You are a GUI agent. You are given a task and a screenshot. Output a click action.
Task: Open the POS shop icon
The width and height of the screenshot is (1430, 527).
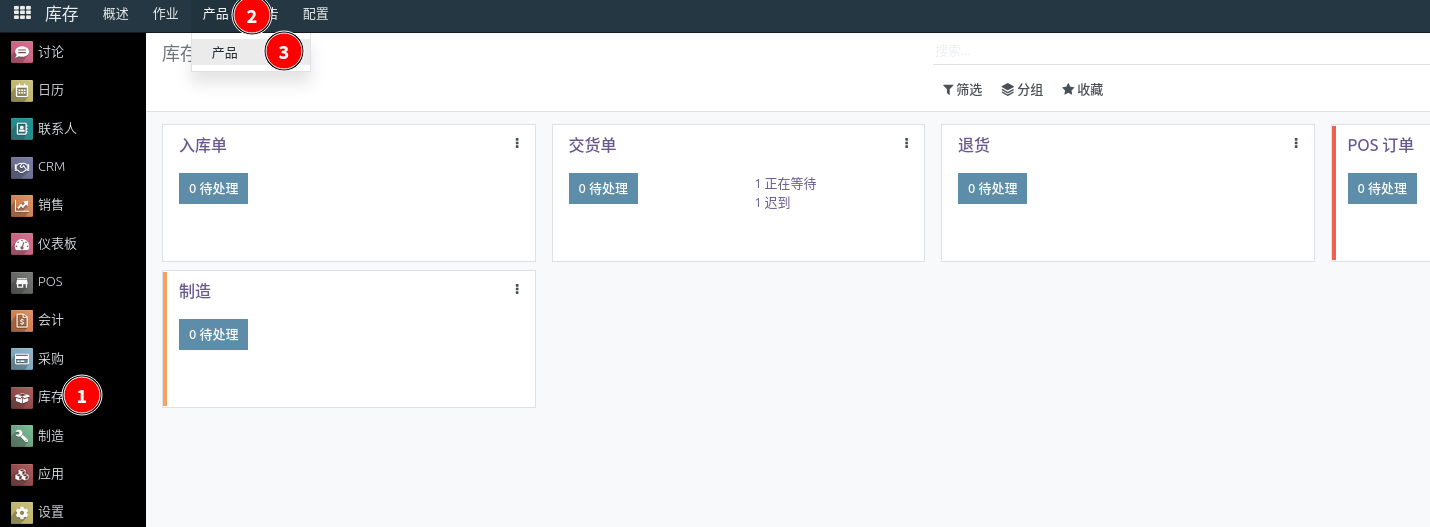22,282
